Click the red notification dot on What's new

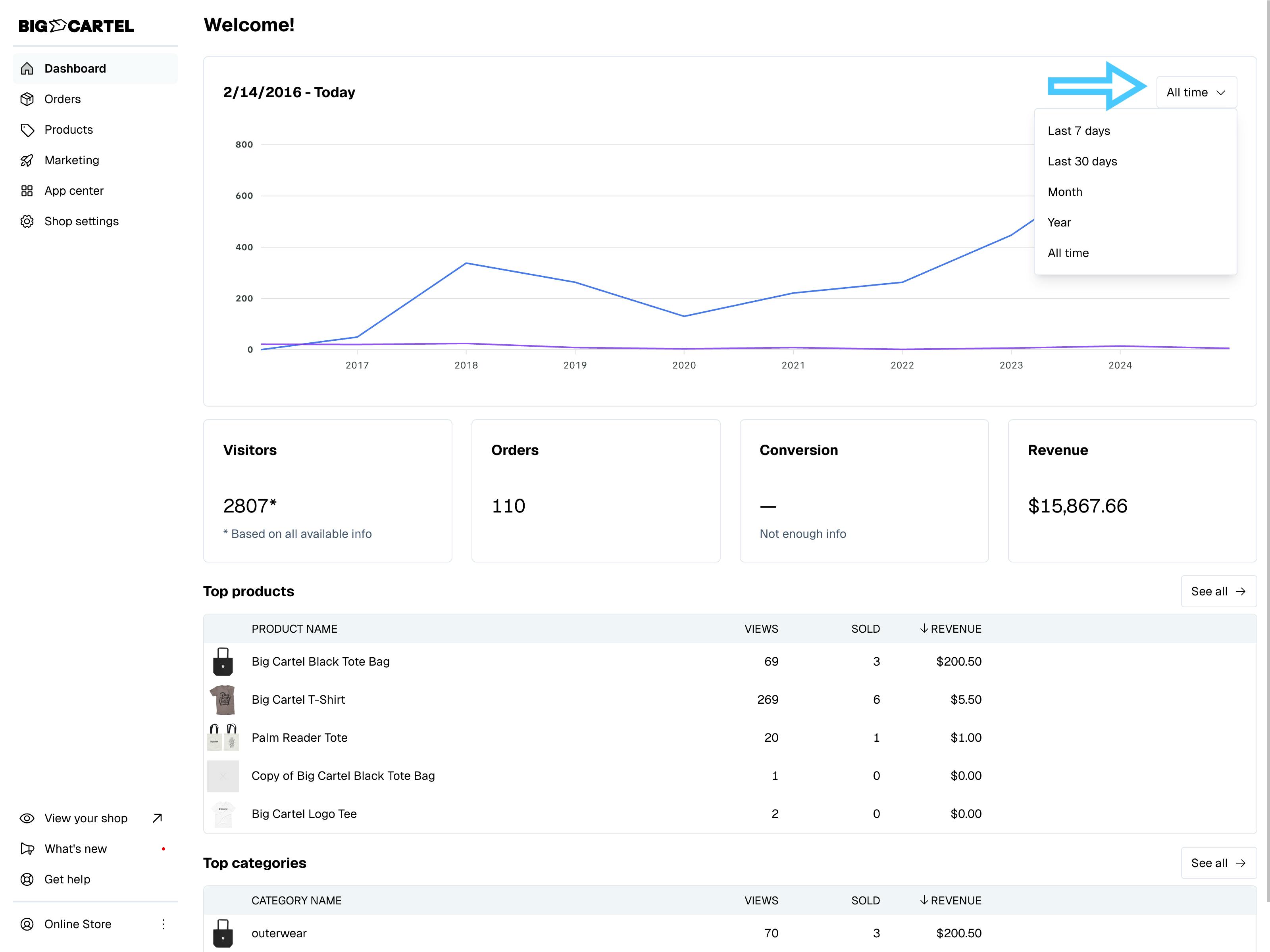164,849
